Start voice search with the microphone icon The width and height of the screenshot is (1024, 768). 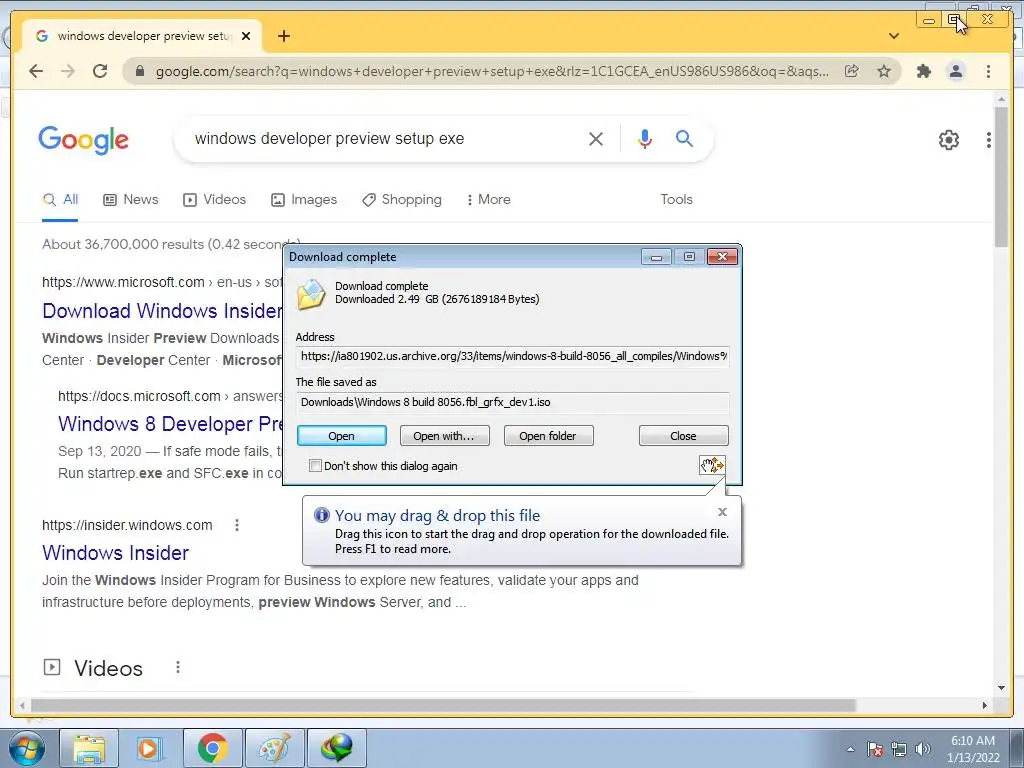[x=645, y=138]
